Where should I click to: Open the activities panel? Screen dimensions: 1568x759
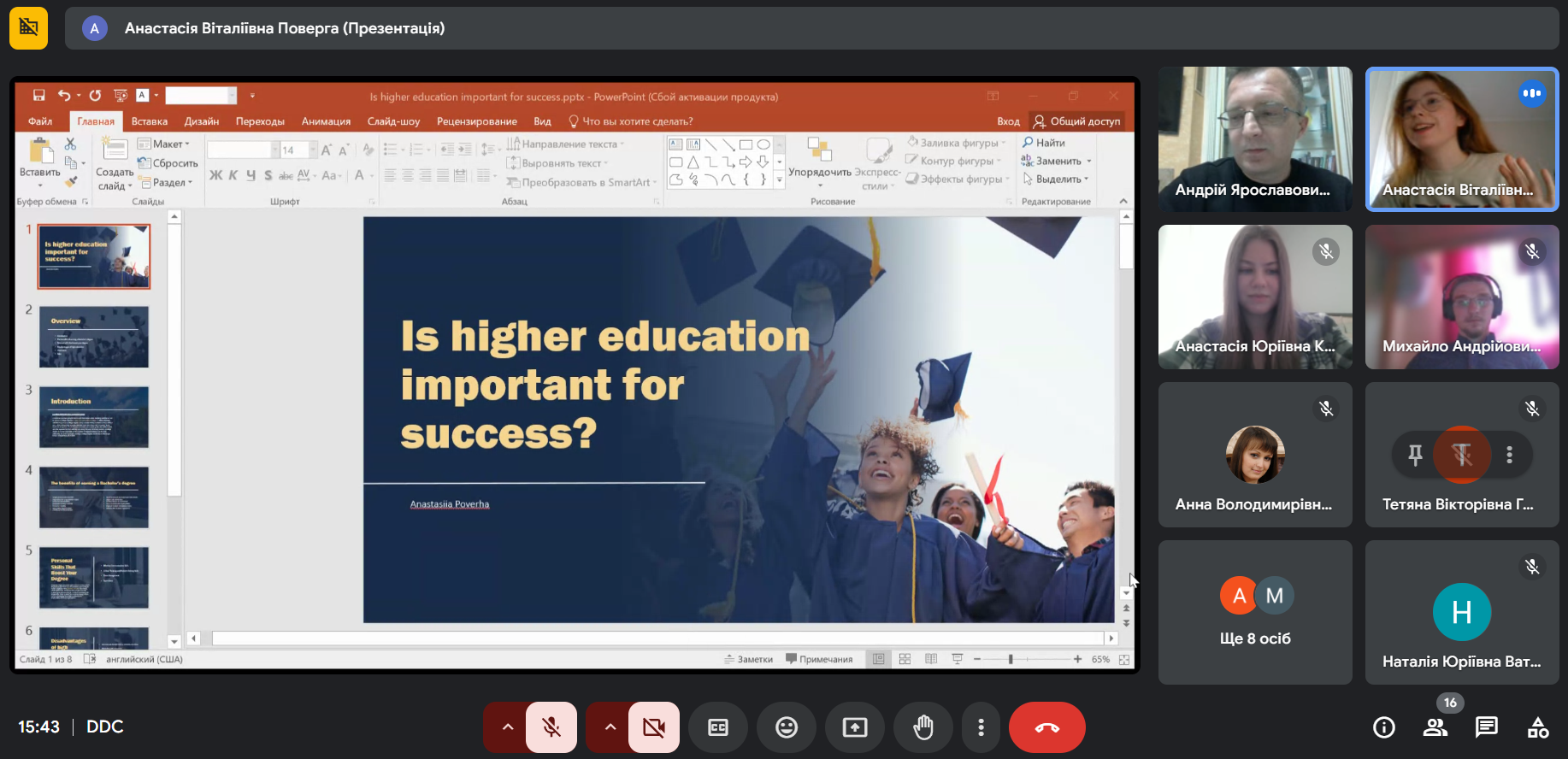tap(1538, 727)
